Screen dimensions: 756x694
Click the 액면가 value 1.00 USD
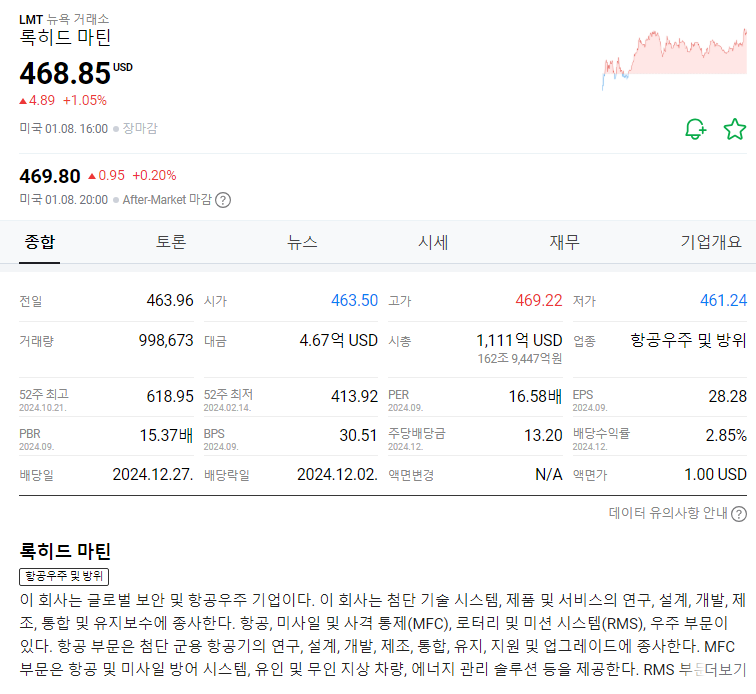(x=716, y=475)
